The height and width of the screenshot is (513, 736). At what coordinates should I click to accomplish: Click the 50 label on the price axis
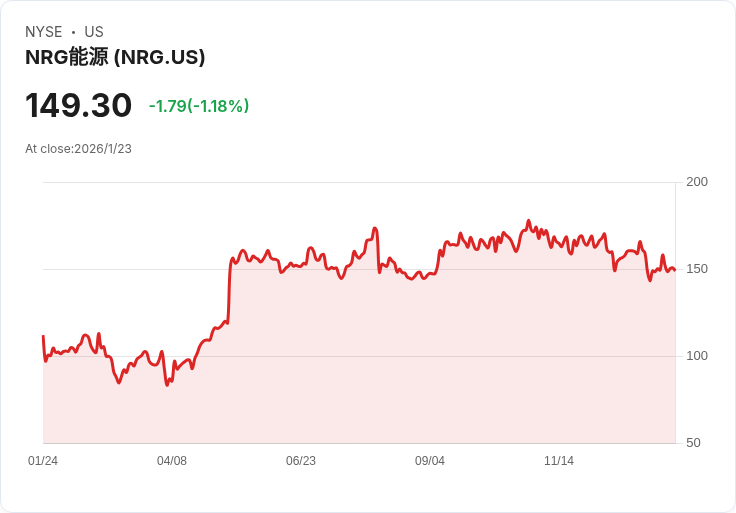693,443
